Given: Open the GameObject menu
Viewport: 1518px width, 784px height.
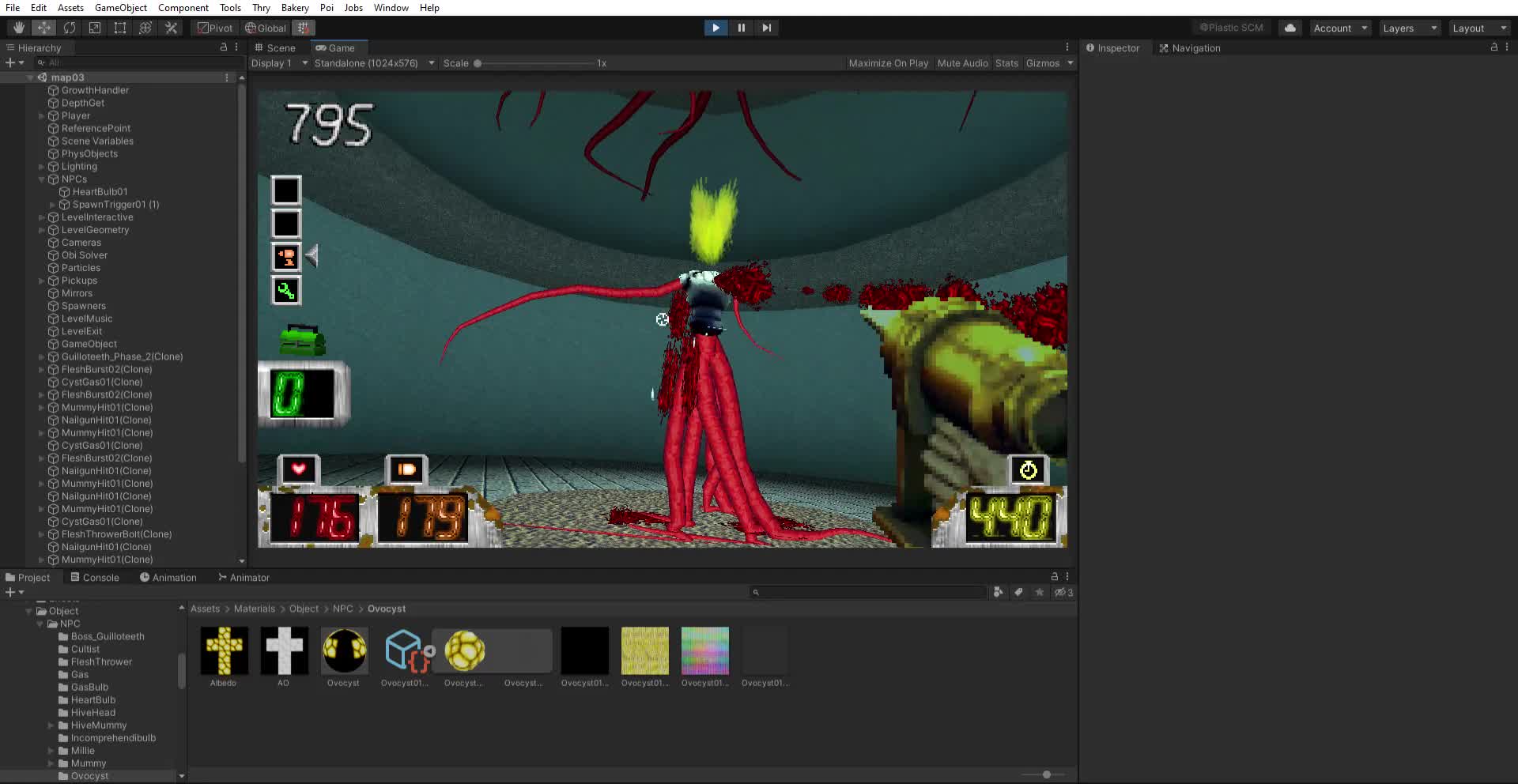Looking at the screenshot, I should pyautogui.click(x=121, y=8).
